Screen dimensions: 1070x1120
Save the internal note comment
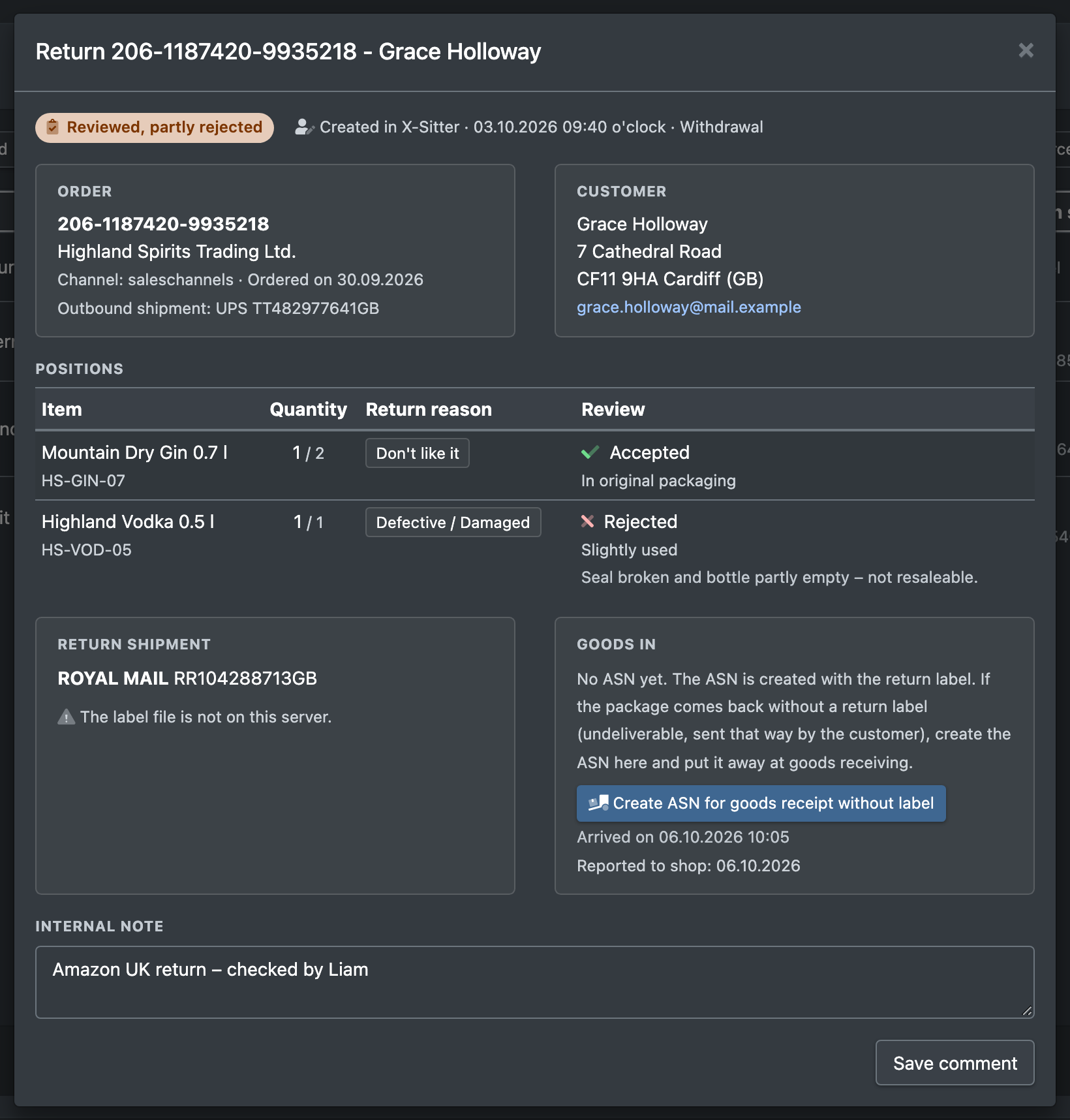pyautogui.click(x=955, y=1063)
